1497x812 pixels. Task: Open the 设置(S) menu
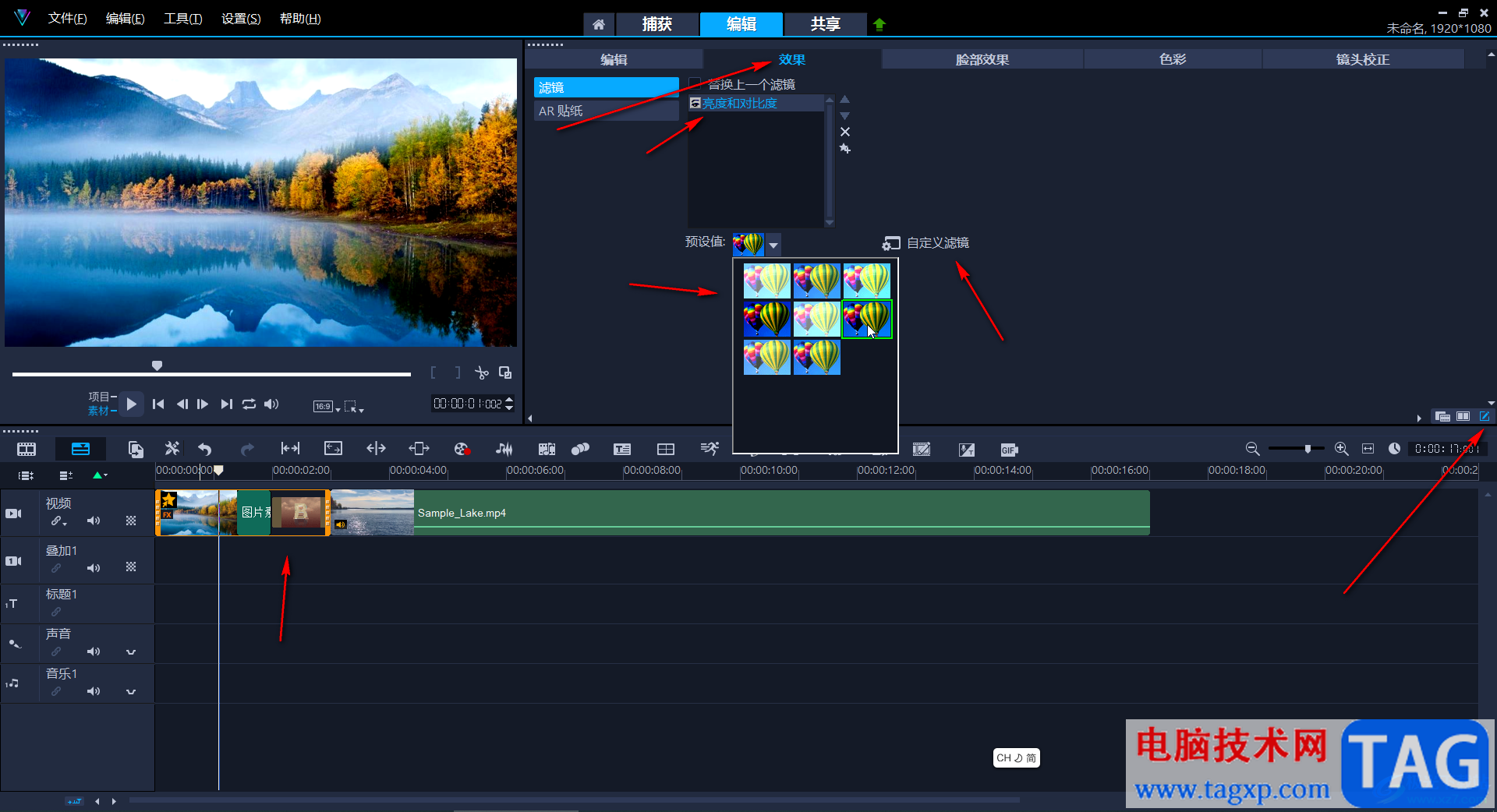click(241, 19)
